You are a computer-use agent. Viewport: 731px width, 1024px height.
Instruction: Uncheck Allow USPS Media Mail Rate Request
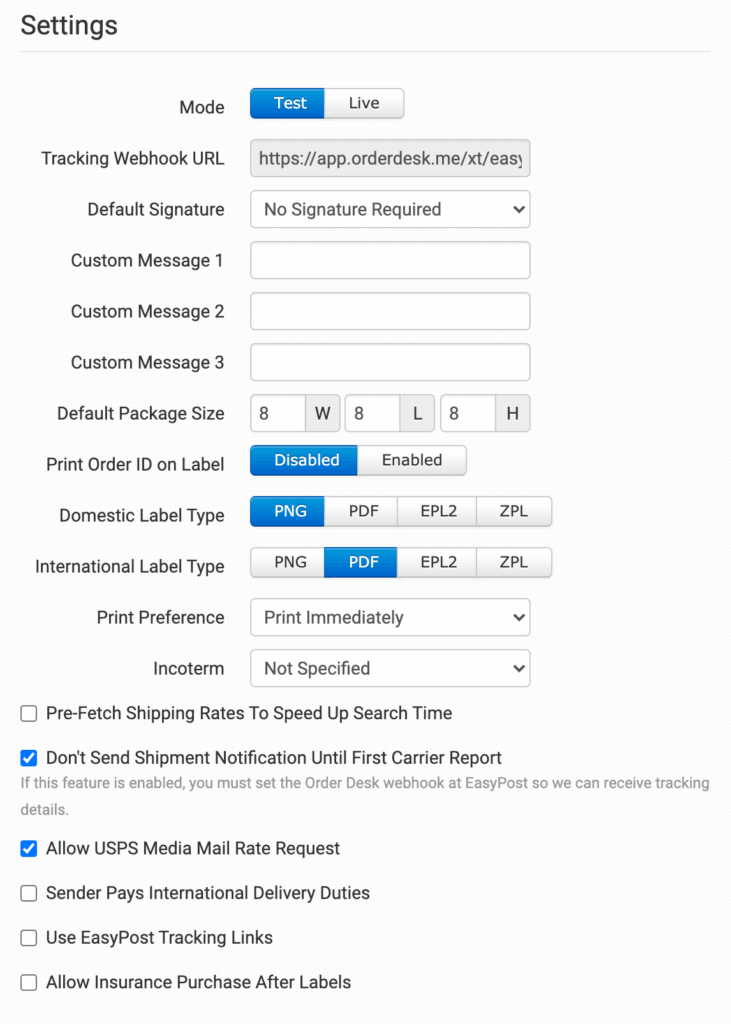point(29,849)
